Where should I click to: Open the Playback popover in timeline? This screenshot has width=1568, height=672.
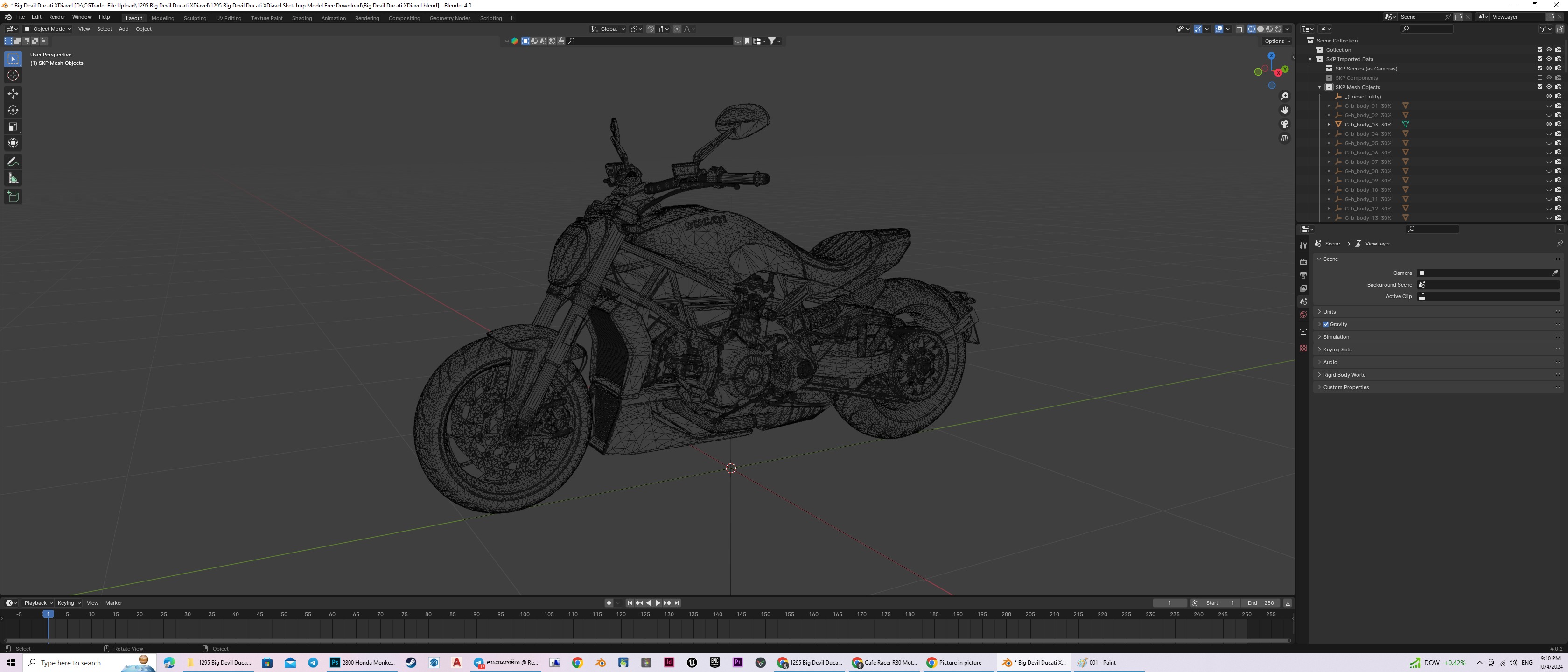point(38,602)
